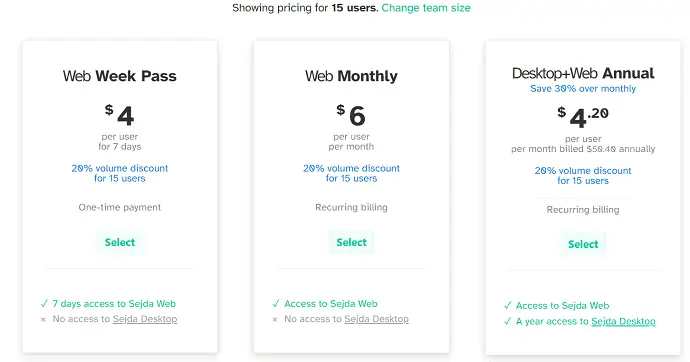Open Sejda Desktop link in Annual card

click(x=623, y=322)
